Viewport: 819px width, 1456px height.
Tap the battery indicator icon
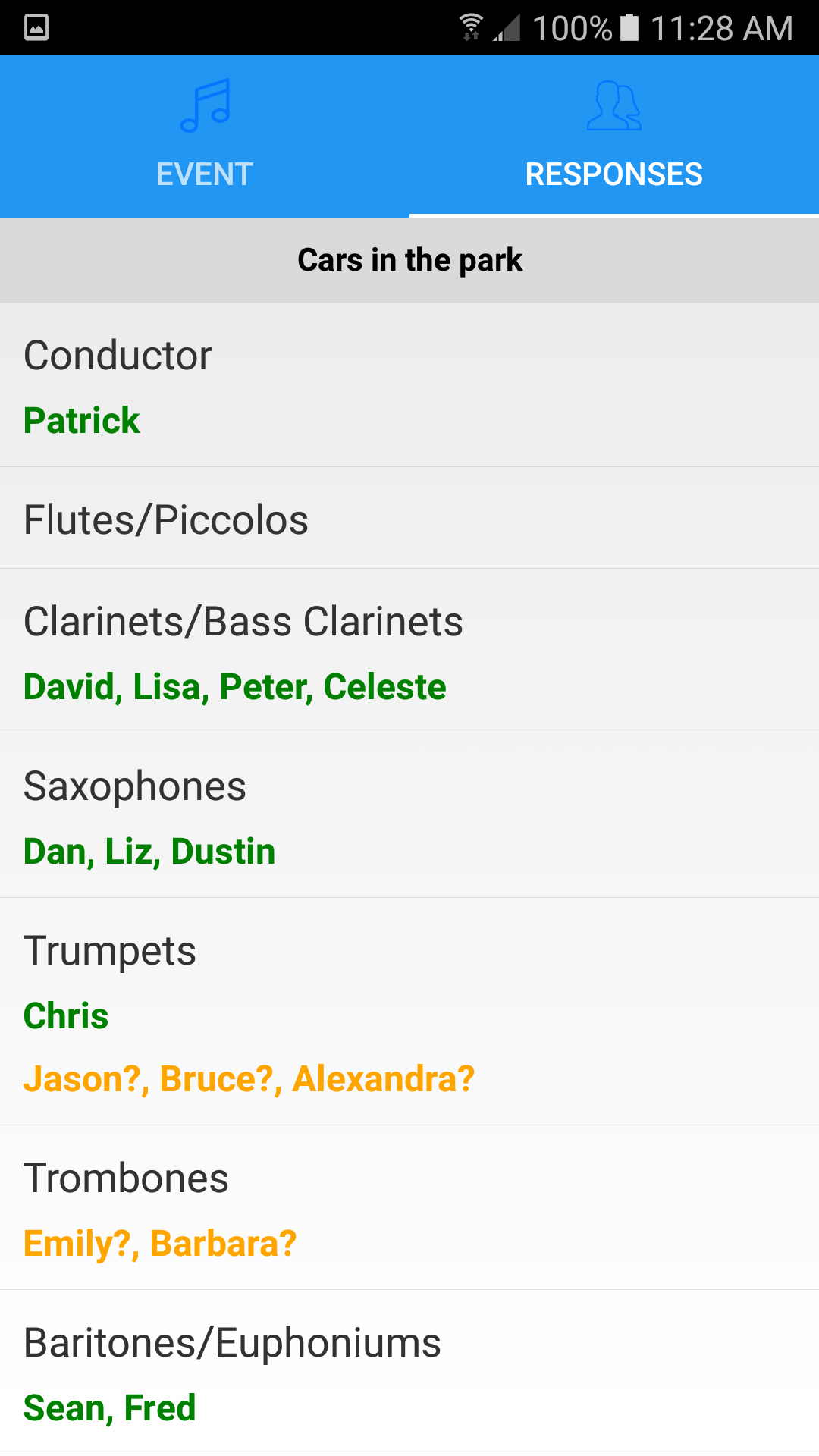629,27
